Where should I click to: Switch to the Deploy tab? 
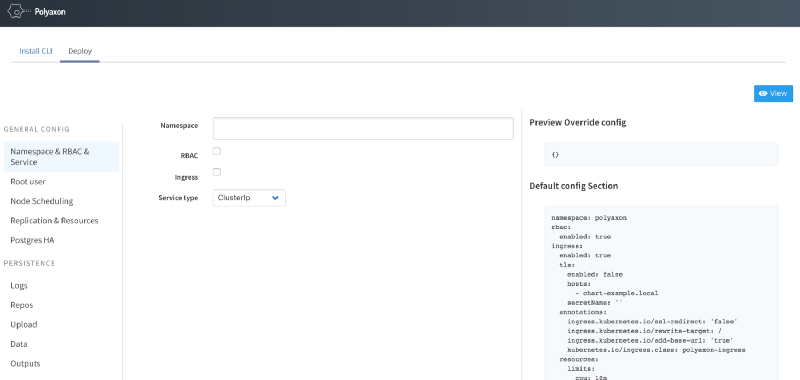tap(80, 51)
